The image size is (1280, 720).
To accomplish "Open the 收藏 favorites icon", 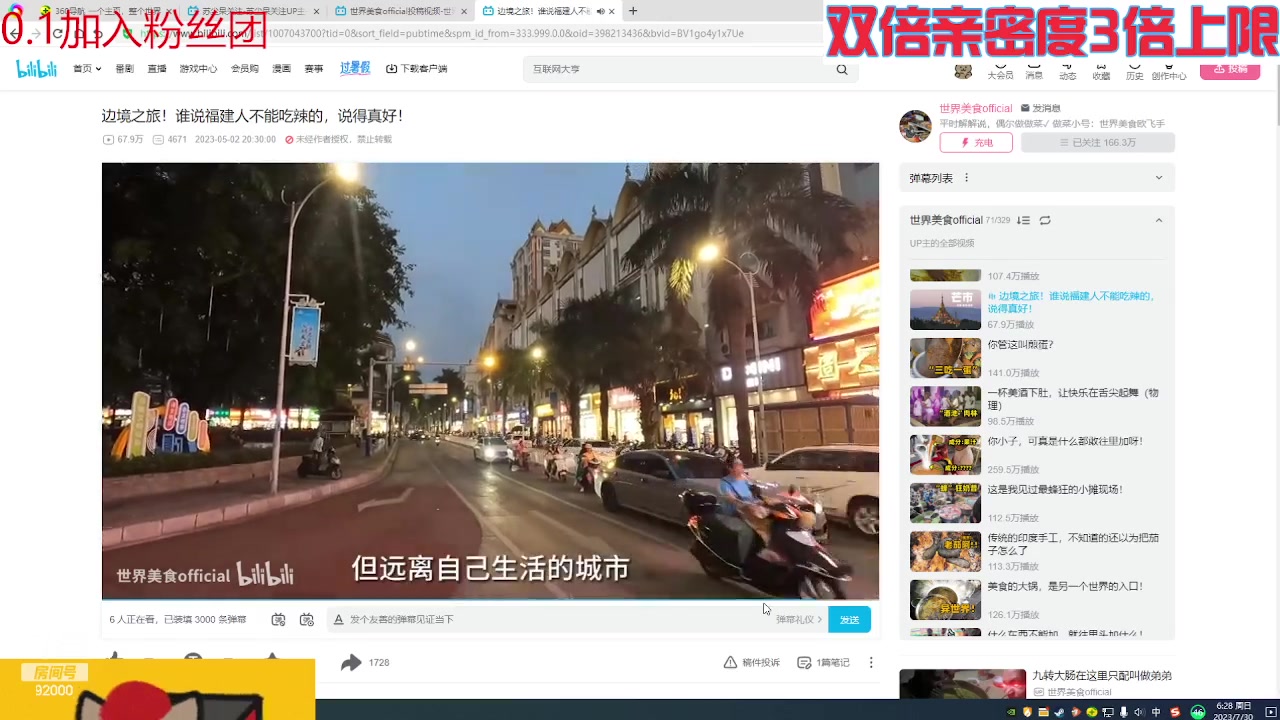I will (1101, 72).
